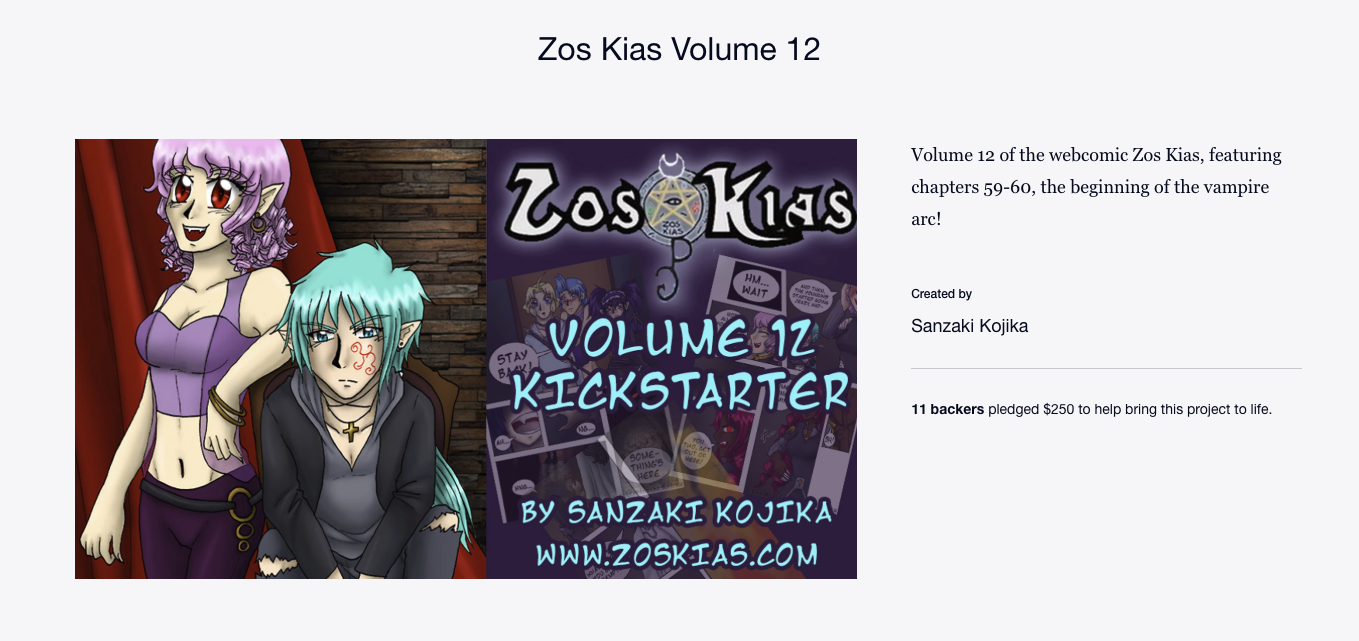Viewport: 1359px width, 641px height.
Task: Click the red tattoo on the boy's cheek
Action: click(364, 358)
